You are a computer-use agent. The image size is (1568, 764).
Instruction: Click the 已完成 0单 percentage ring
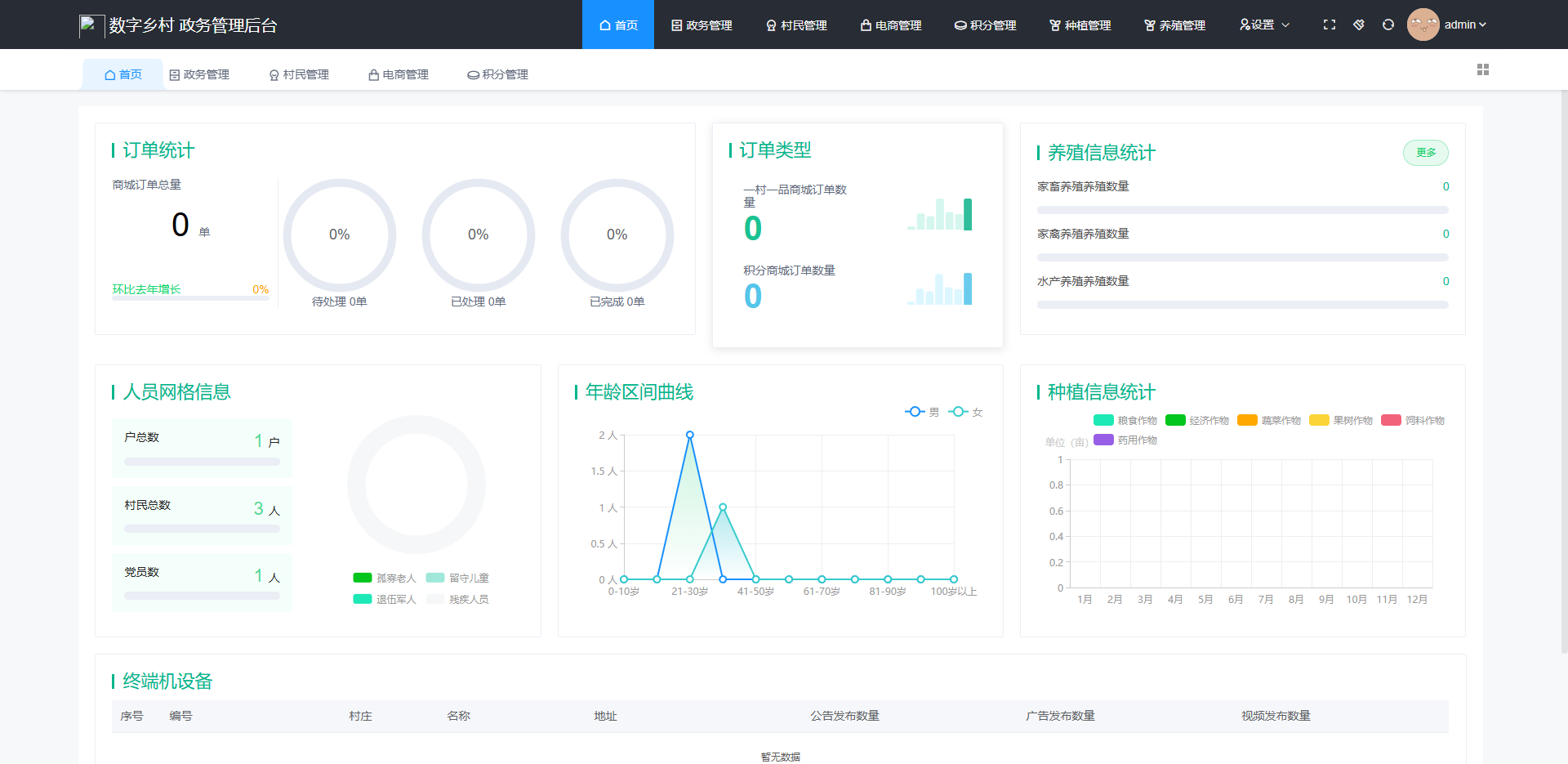[x=617, y=235]
